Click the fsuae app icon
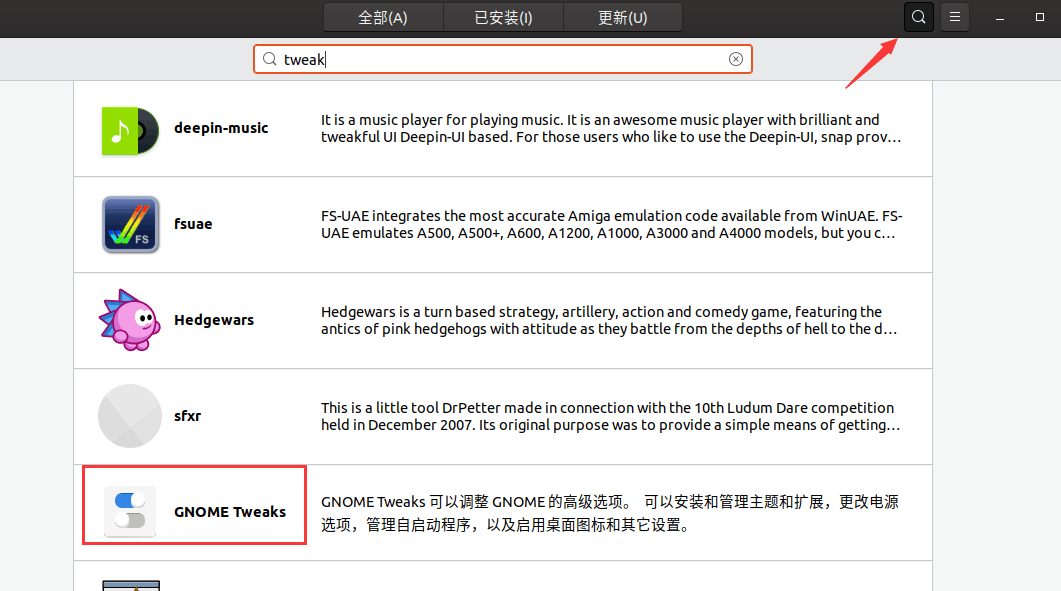 130,225
